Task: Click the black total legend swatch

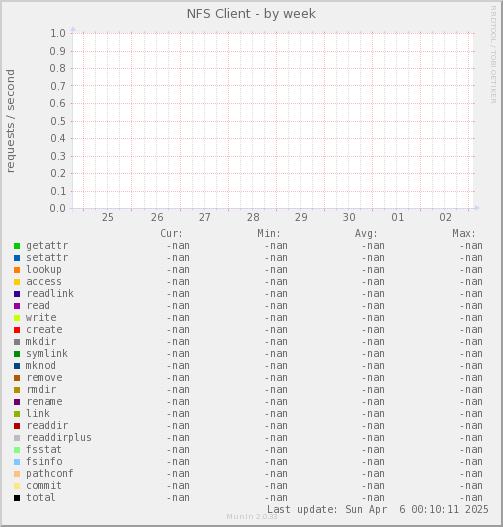Action: (x=17, y=498)
